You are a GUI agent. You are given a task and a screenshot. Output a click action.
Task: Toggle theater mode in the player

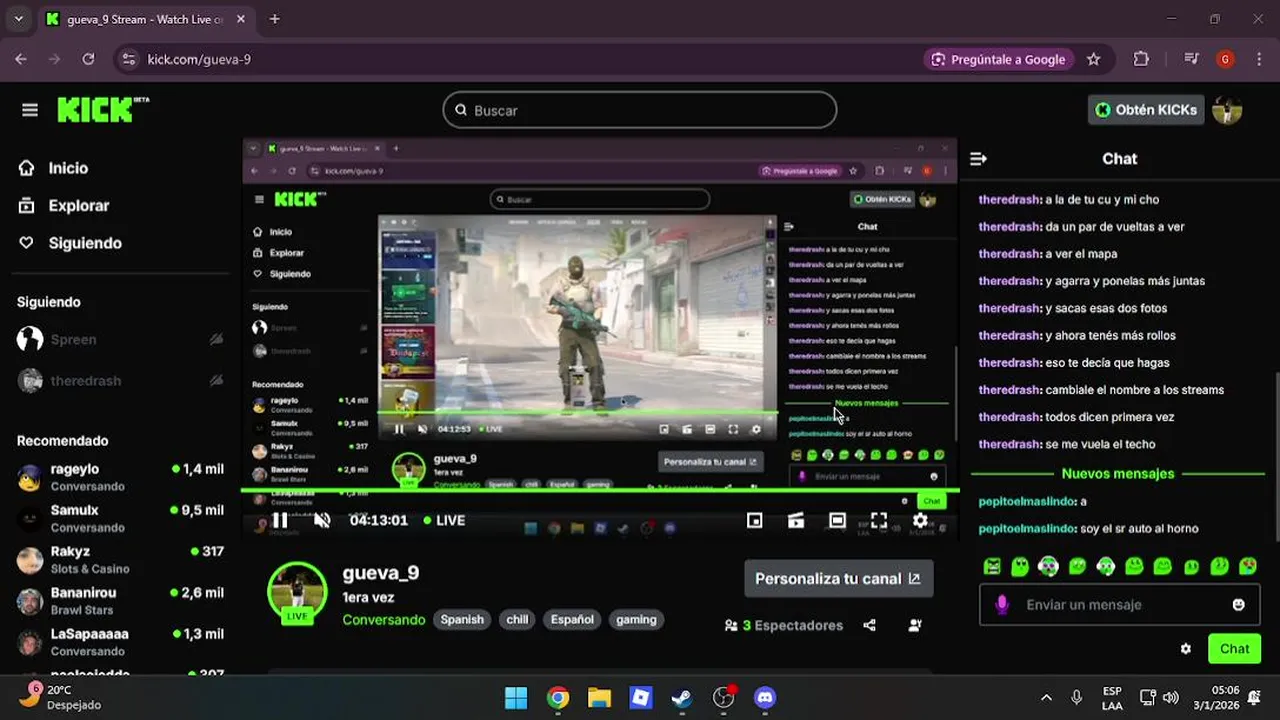pos(837,520)
